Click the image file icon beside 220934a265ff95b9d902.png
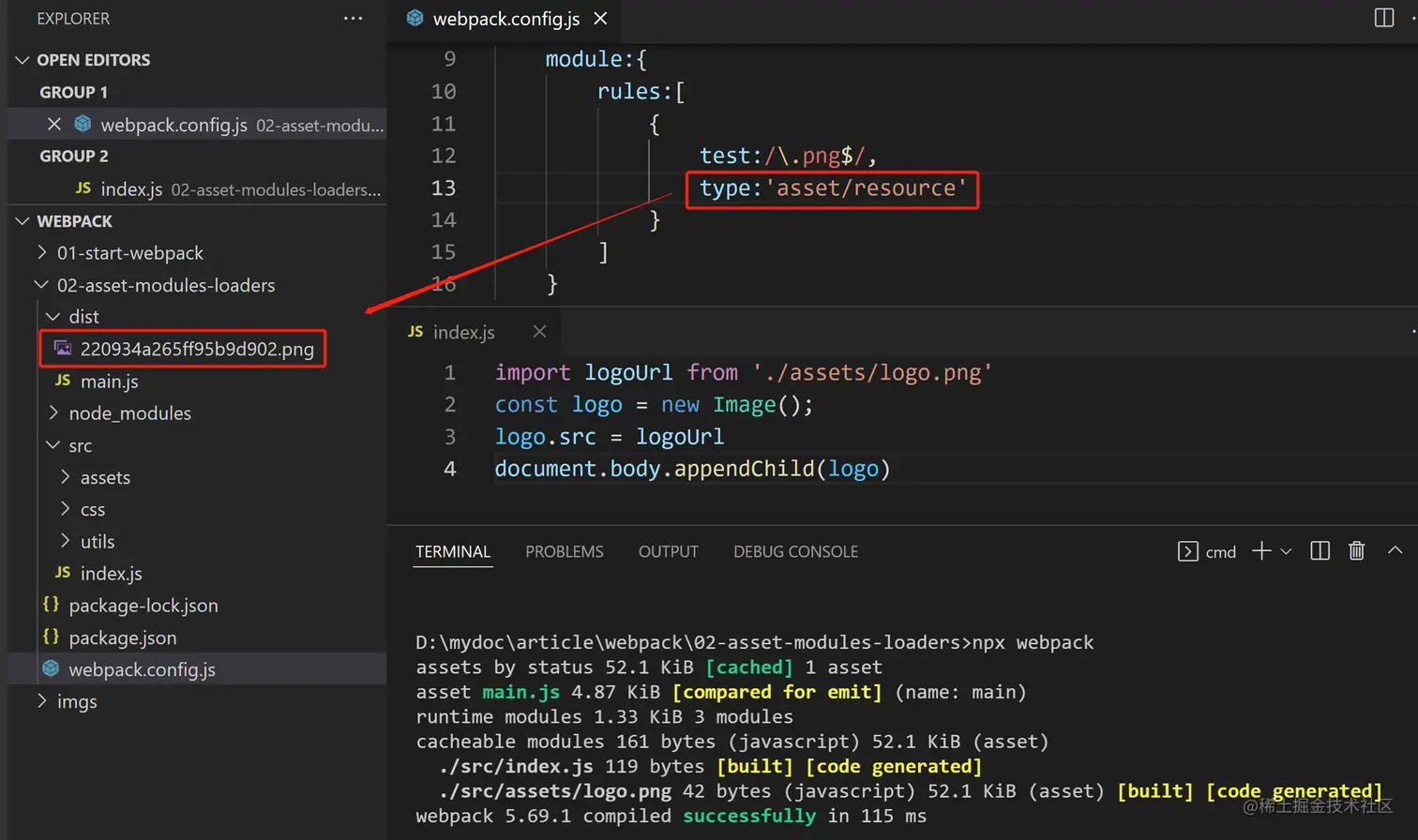The width and height of the screenshot is (1418, 840). 63,349
